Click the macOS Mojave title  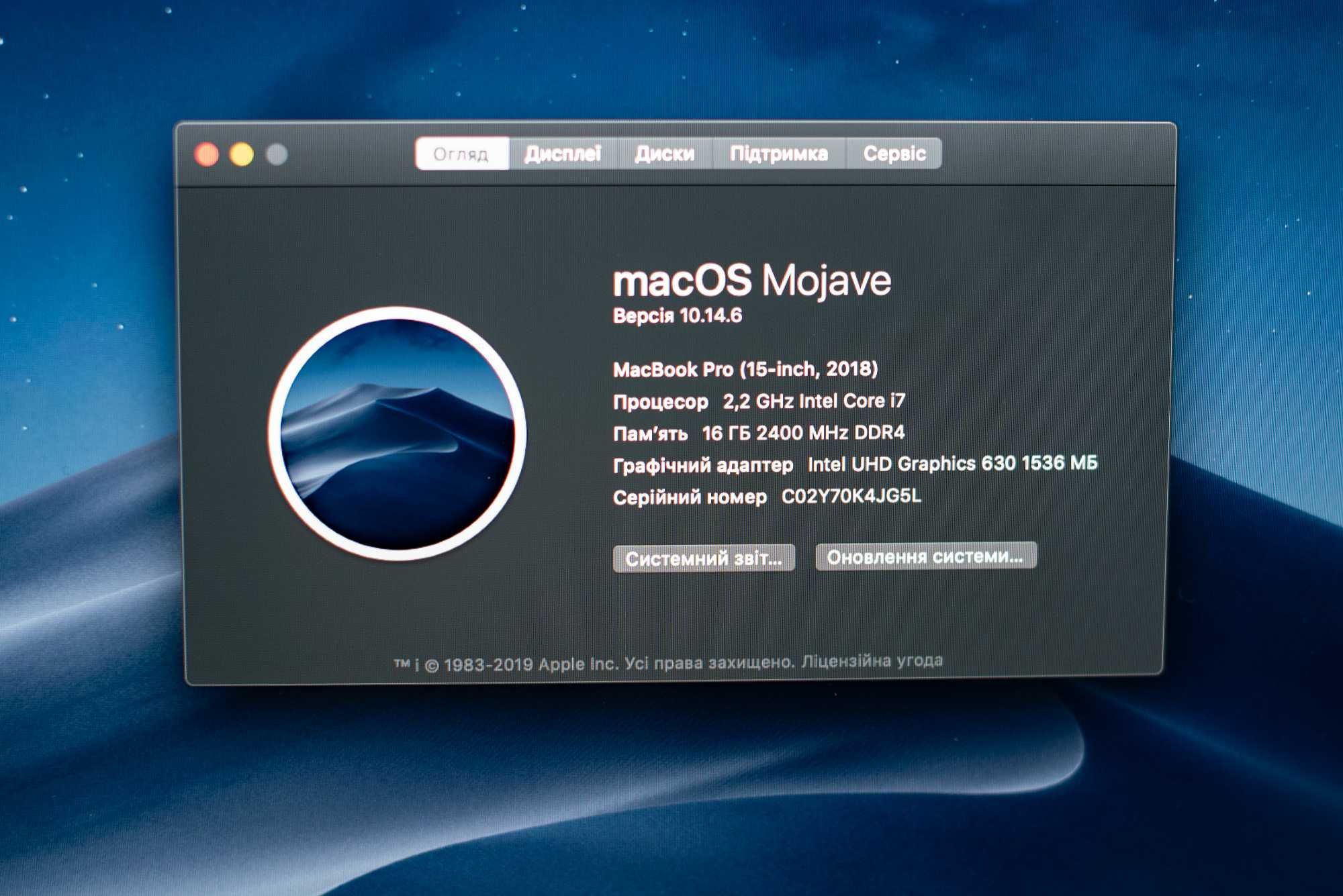pos(752,281)
